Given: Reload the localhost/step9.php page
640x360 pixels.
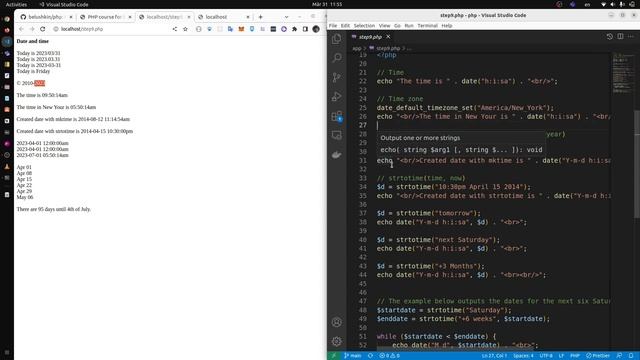Looking at the screenshot, I should (42, 29).
